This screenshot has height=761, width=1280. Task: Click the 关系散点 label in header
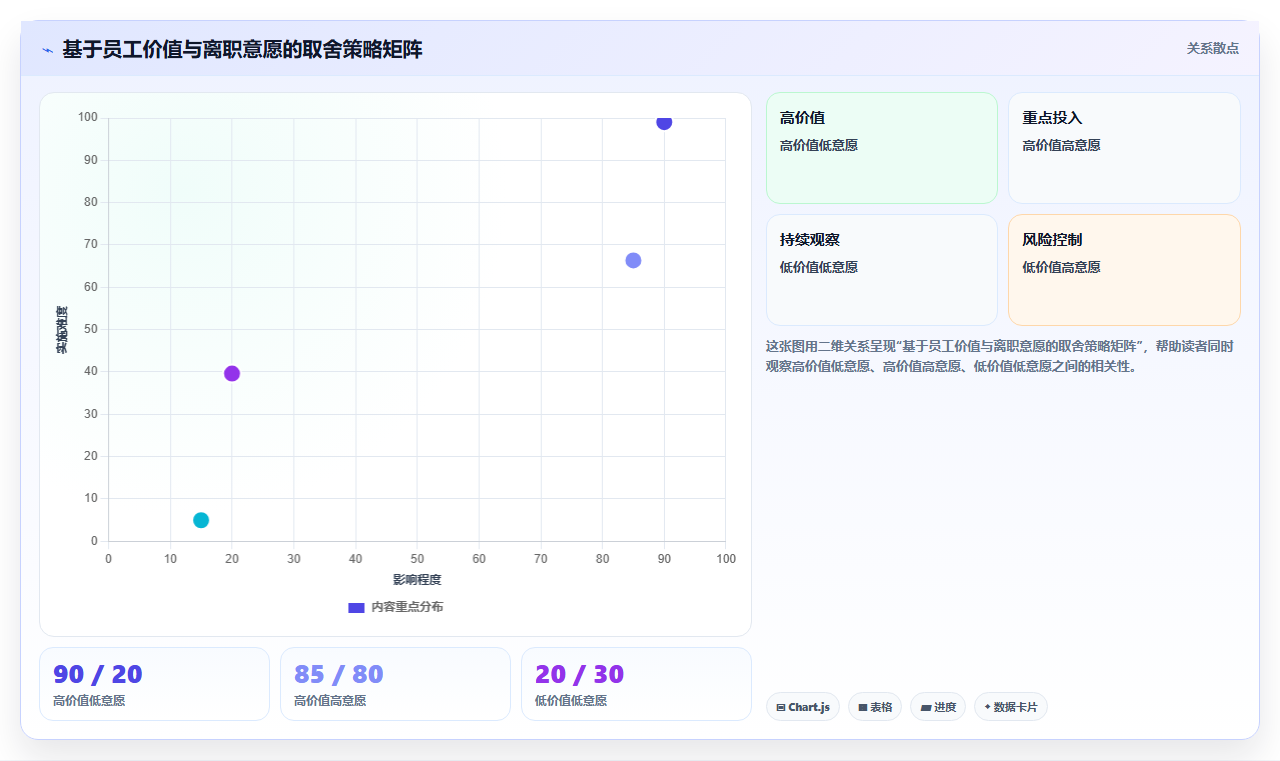tap(1212, 48)
